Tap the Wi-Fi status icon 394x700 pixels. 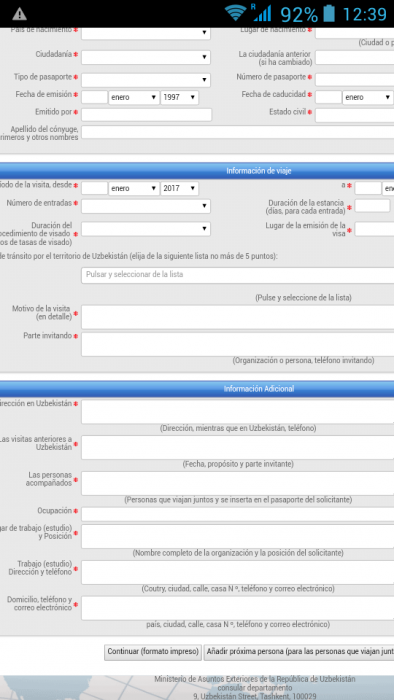pos(236,13)
